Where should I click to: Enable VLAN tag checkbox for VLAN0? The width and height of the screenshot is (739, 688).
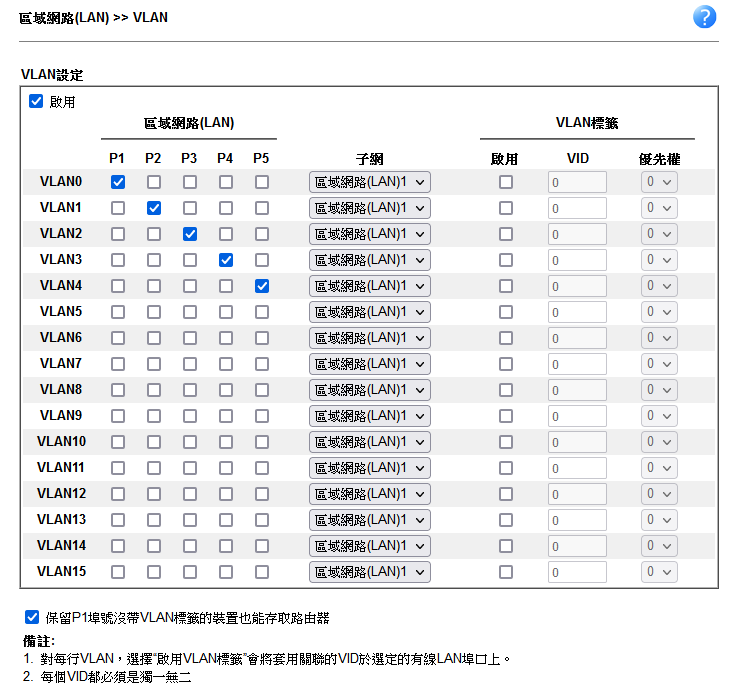click(x=506, y=182)
